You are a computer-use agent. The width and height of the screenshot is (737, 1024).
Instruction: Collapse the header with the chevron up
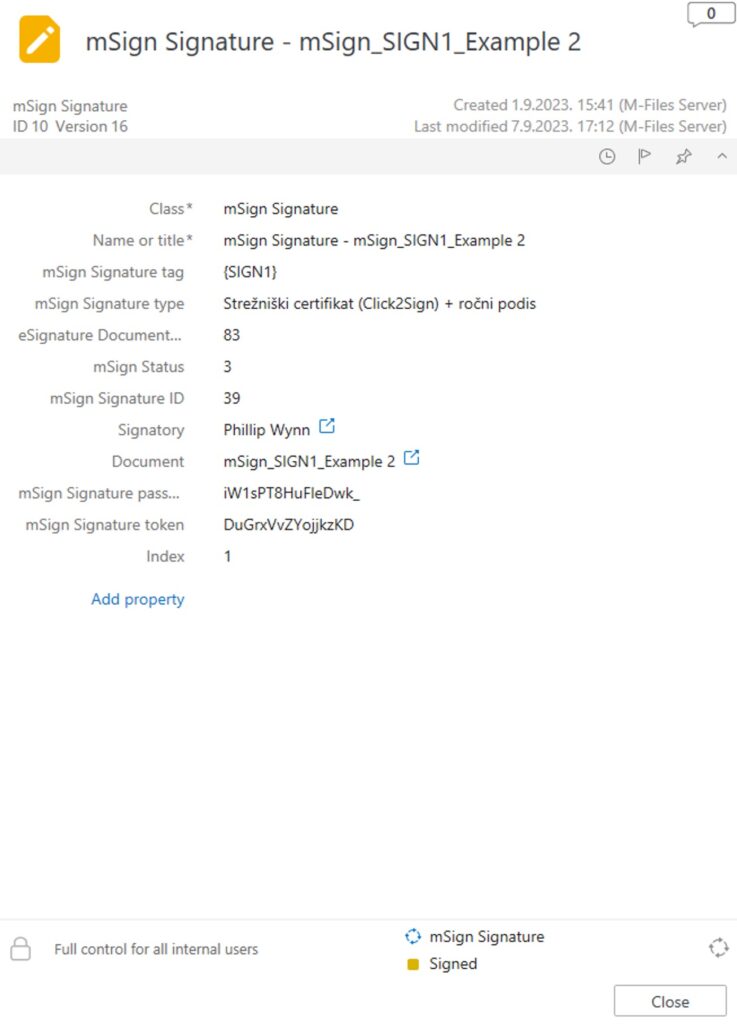pyautogui.click(x=722, y=156)
